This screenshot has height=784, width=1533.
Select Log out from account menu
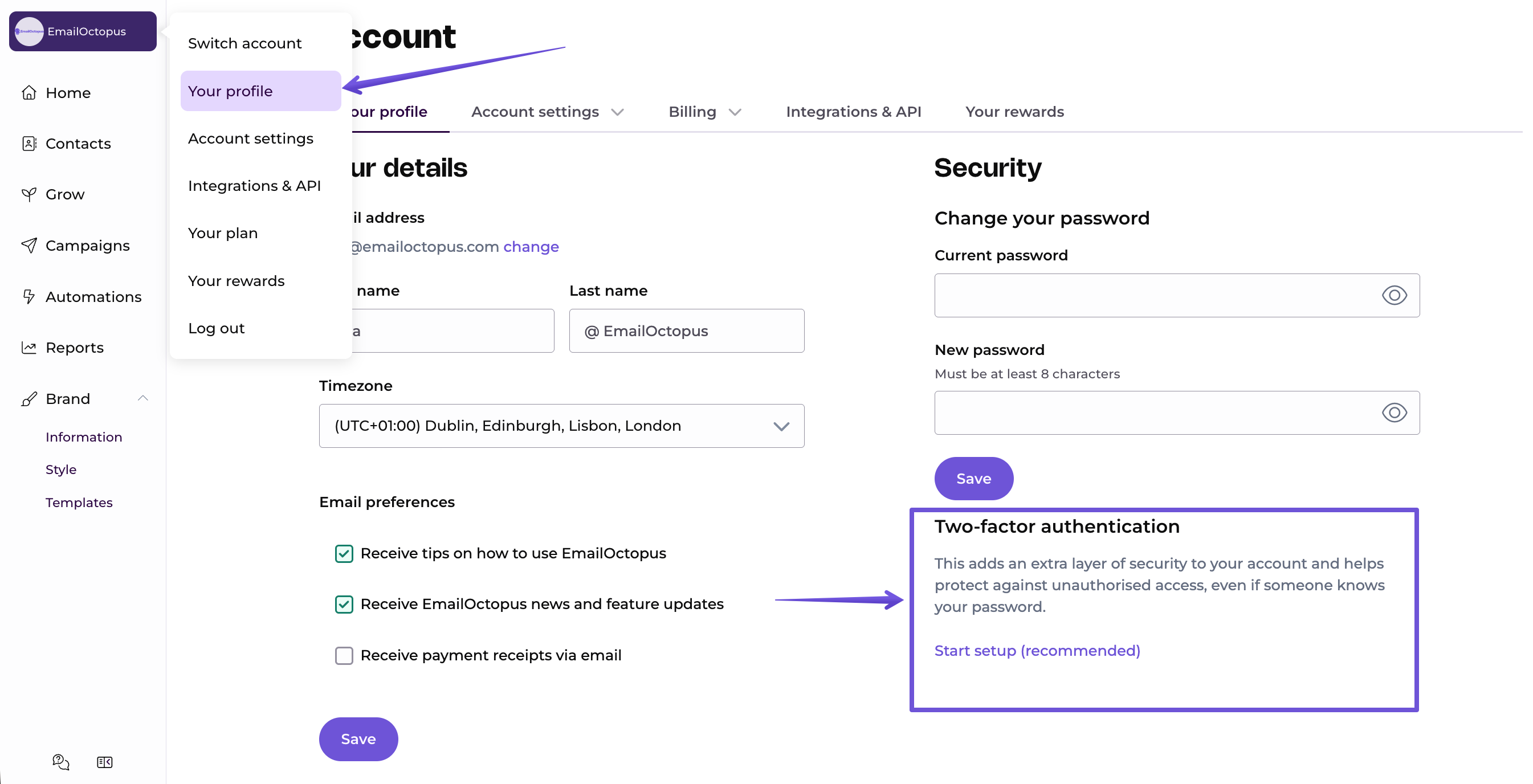tap(216, 328)
